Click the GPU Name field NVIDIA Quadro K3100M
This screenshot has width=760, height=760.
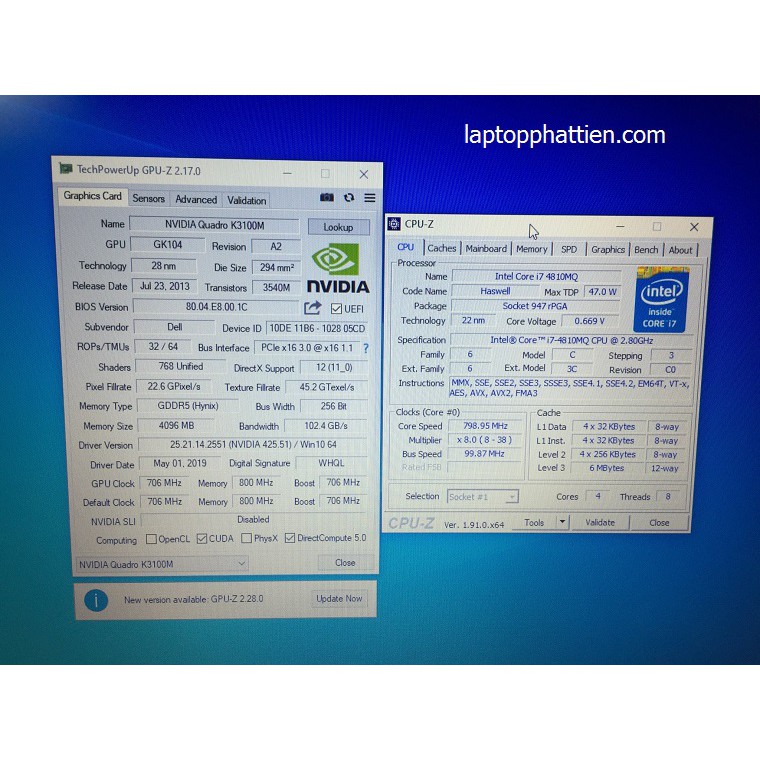coord(215,225)
